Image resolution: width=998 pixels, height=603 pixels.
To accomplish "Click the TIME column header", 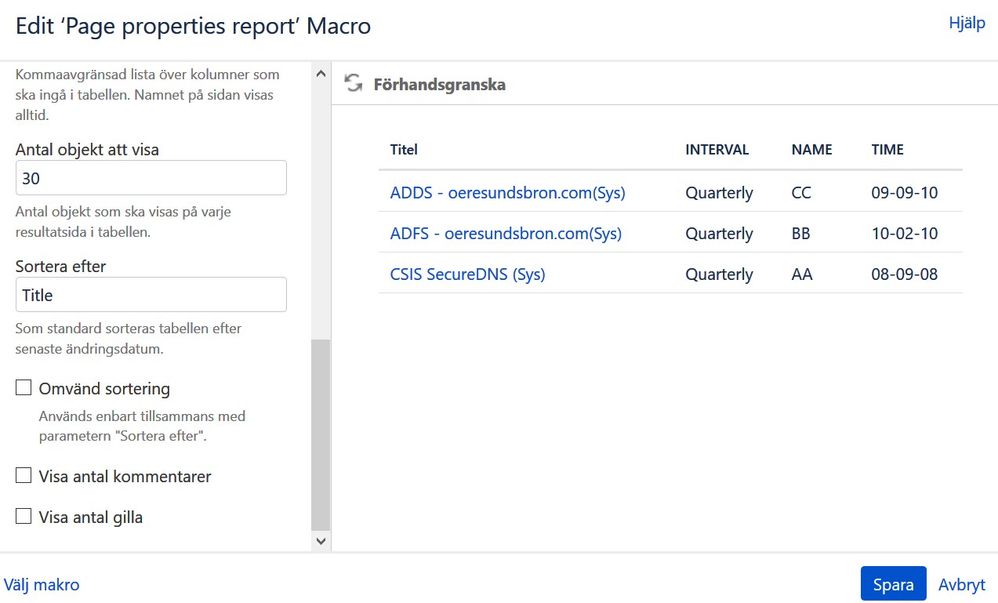I will coord(887,150).
